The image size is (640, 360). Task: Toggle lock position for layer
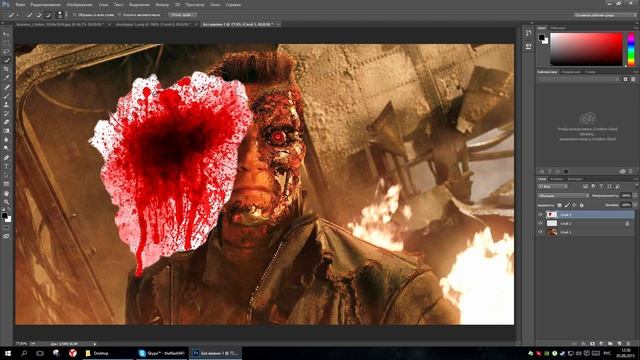pos(574,205)
